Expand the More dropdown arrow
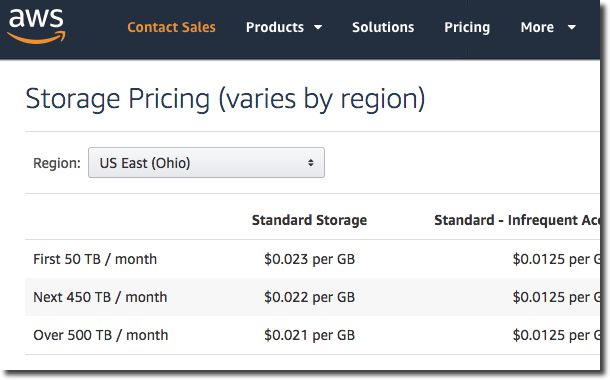The width and height of the screenshot is (610, 380). 571,28
